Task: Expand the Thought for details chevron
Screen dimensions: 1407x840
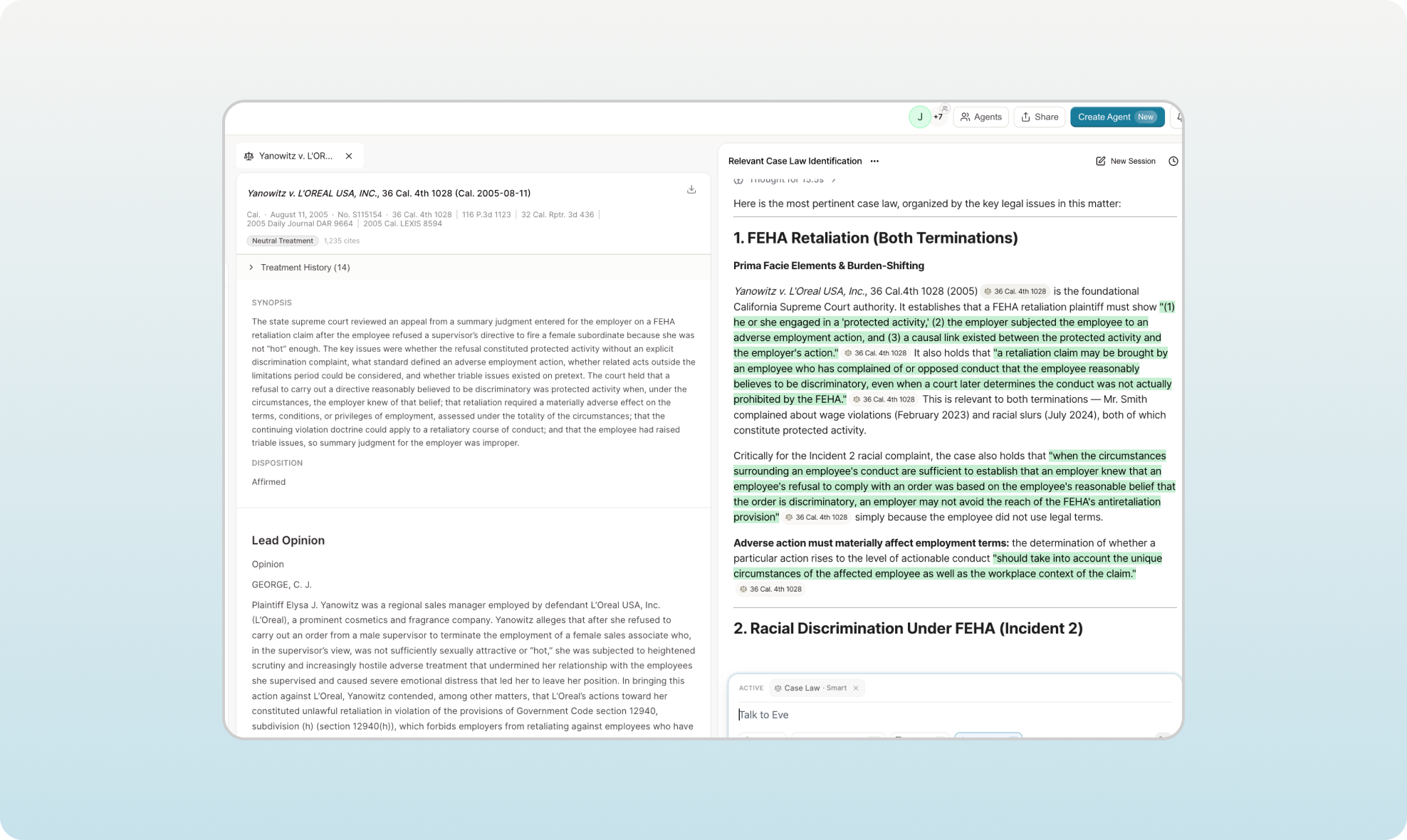Action: point(833,180)
